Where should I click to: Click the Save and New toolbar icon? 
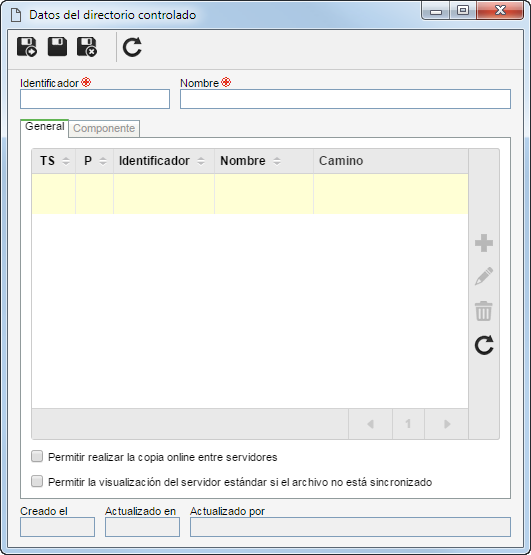click(27, 47)
